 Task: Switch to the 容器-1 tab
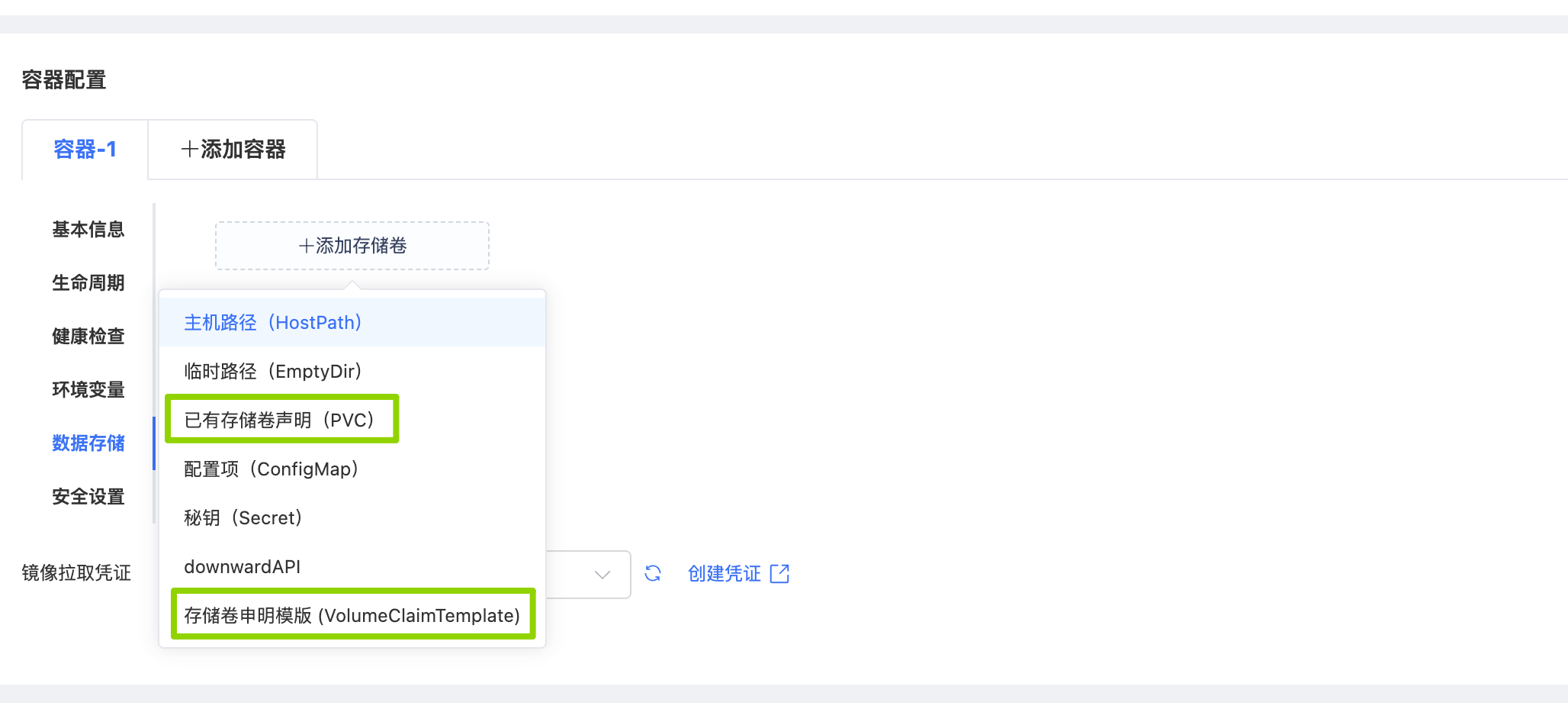85,150
